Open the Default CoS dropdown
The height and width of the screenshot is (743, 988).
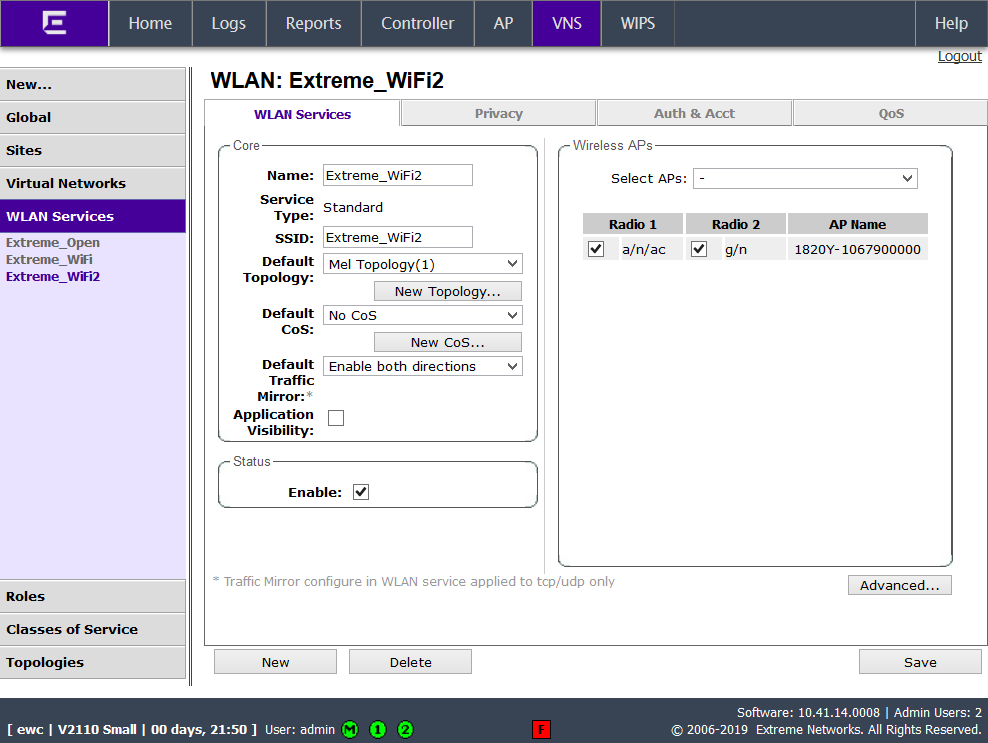click(x=423, y=315)
